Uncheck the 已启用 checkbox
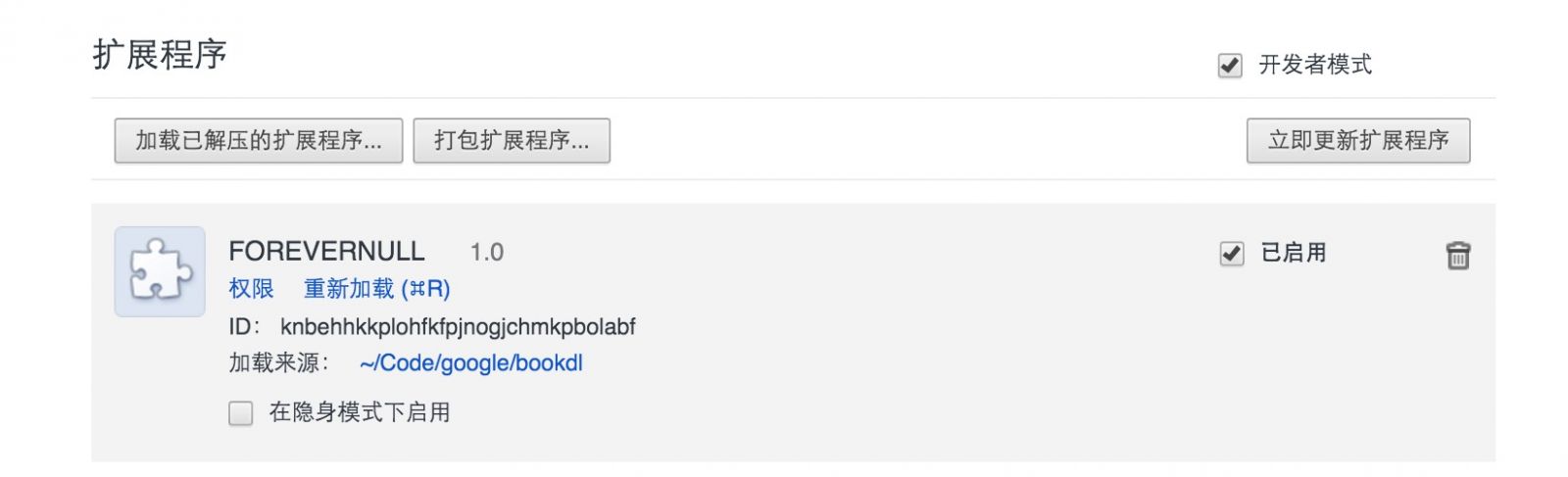The image size is (1568, 477). point(1231,254)
